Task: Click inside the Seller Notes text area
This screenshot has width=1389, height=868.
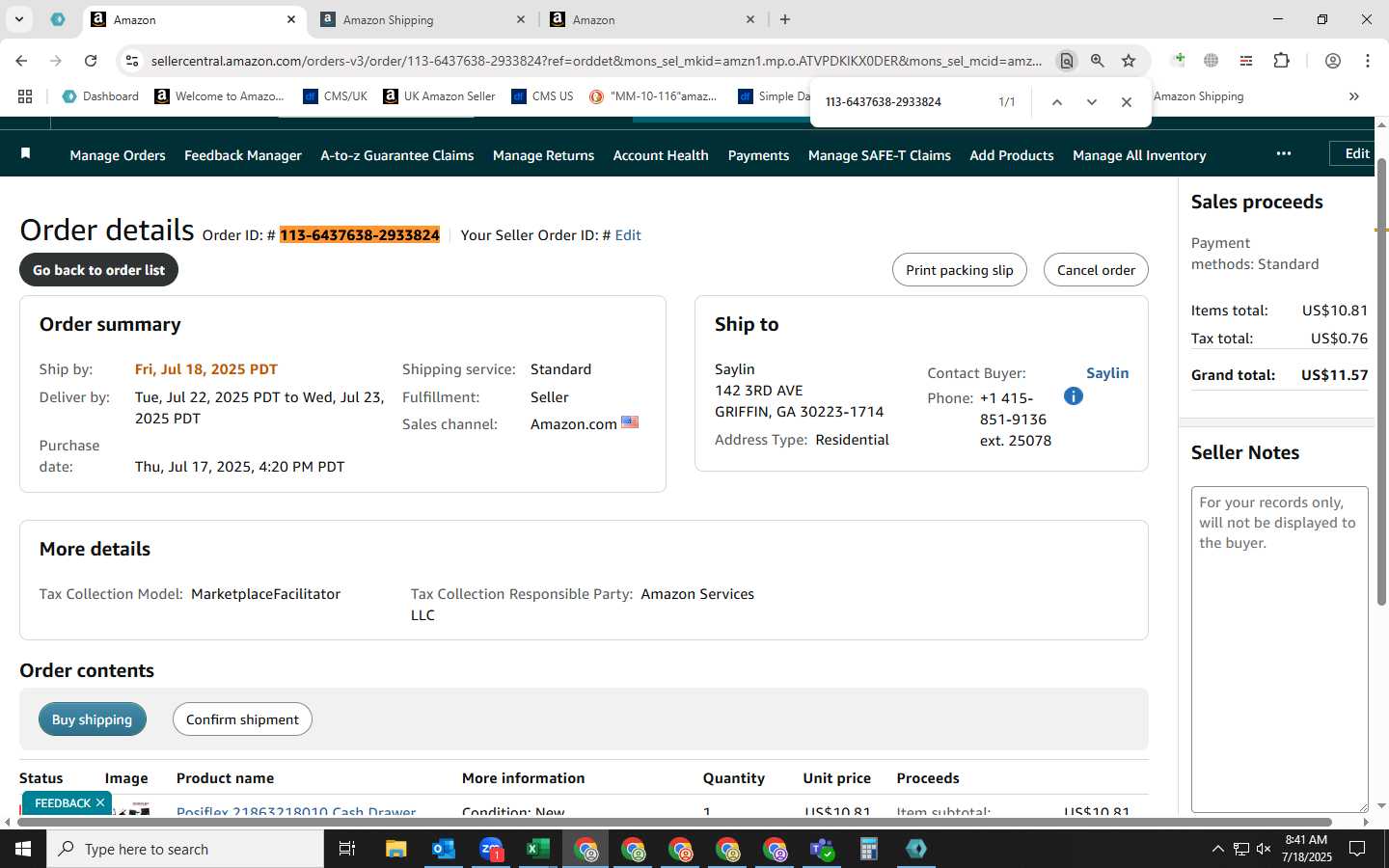Action: click(1279, 649)
